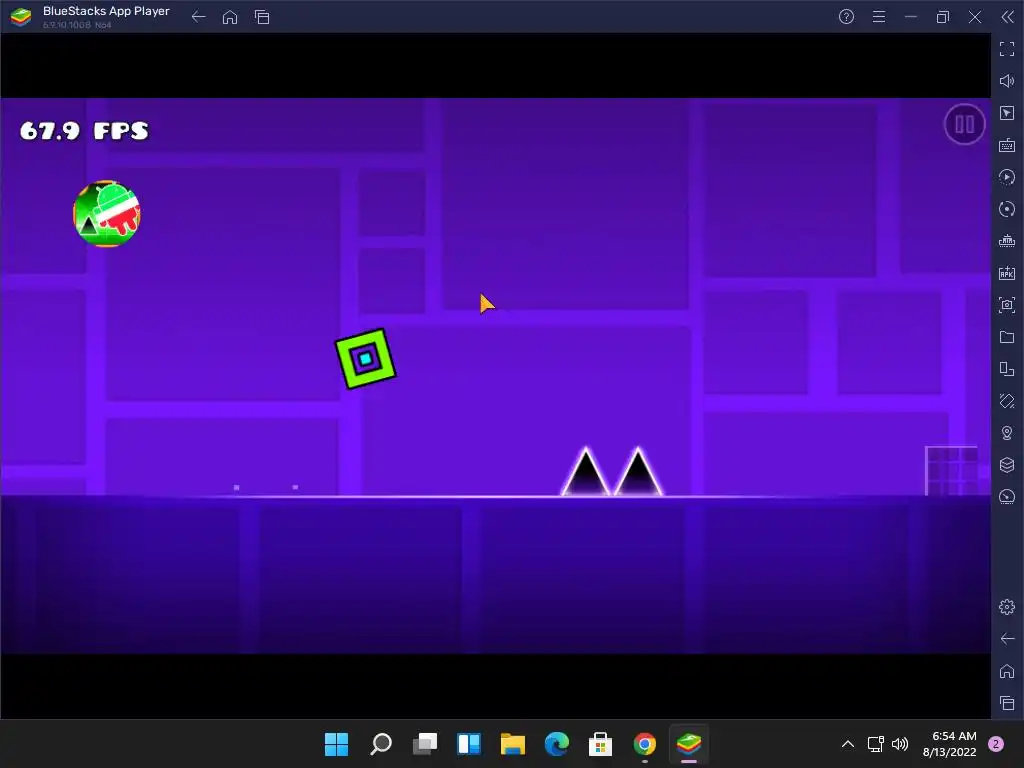Open recent apps icon at sidebar bottom
Screen dimensions: 1024x768
(x=1007, y=703)
